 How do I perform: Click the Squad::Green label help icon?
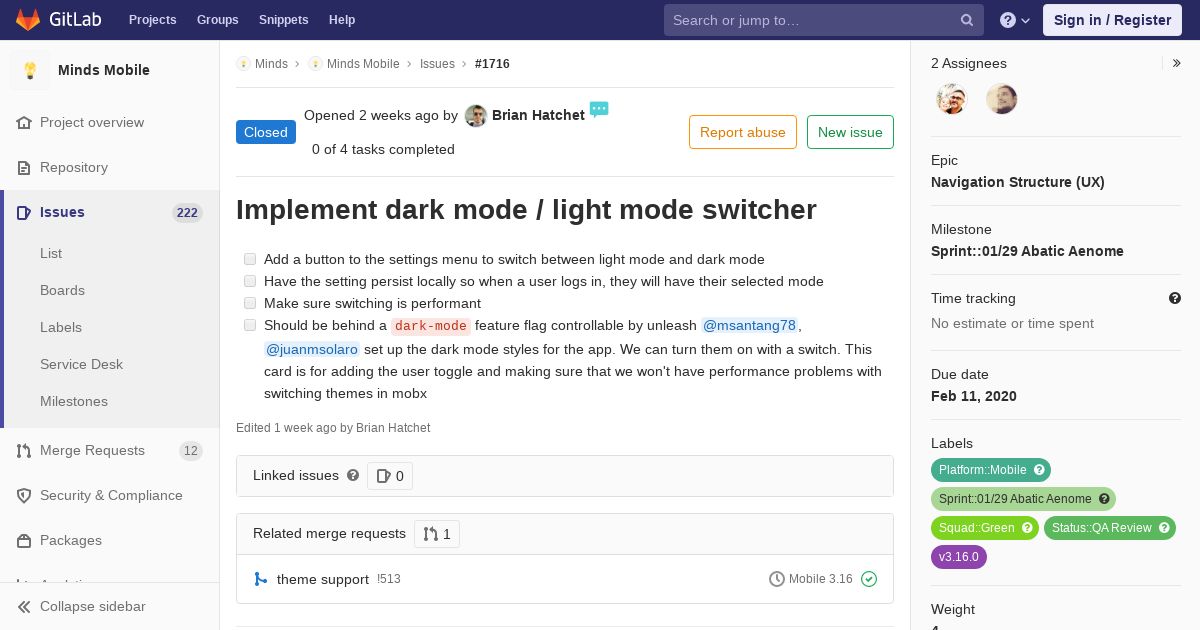click(x=1028, y=528)
